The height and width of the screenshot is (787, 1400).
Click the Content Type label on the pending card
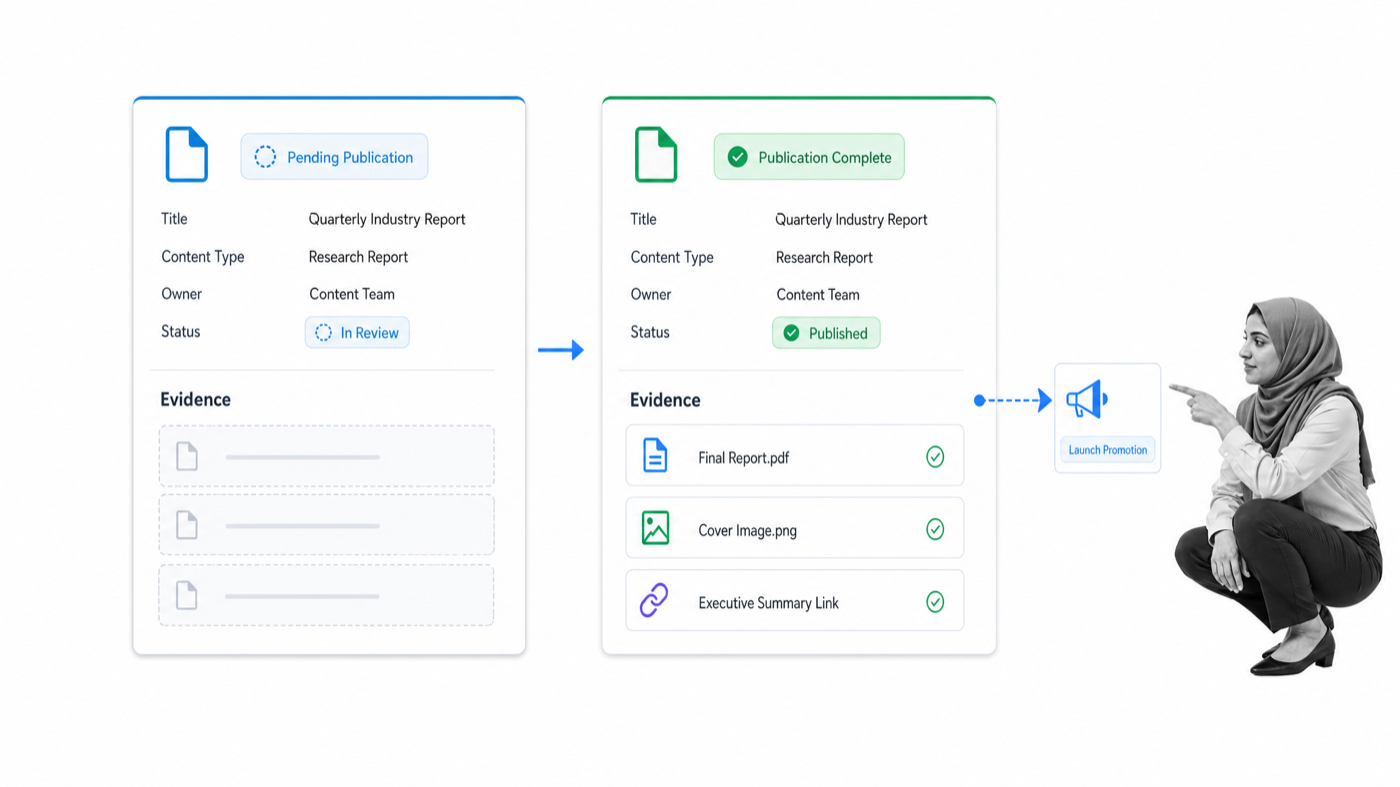203,257
